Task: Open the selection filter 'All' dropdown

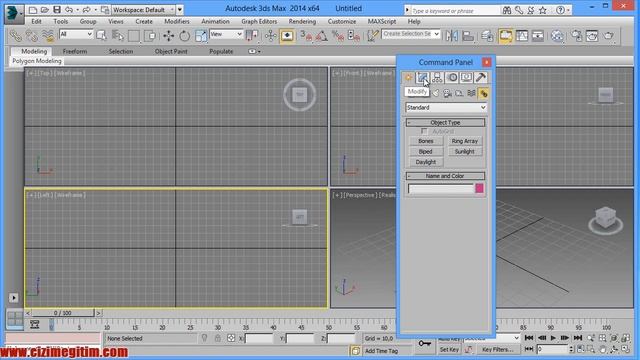Action: [x=76, y=35]
